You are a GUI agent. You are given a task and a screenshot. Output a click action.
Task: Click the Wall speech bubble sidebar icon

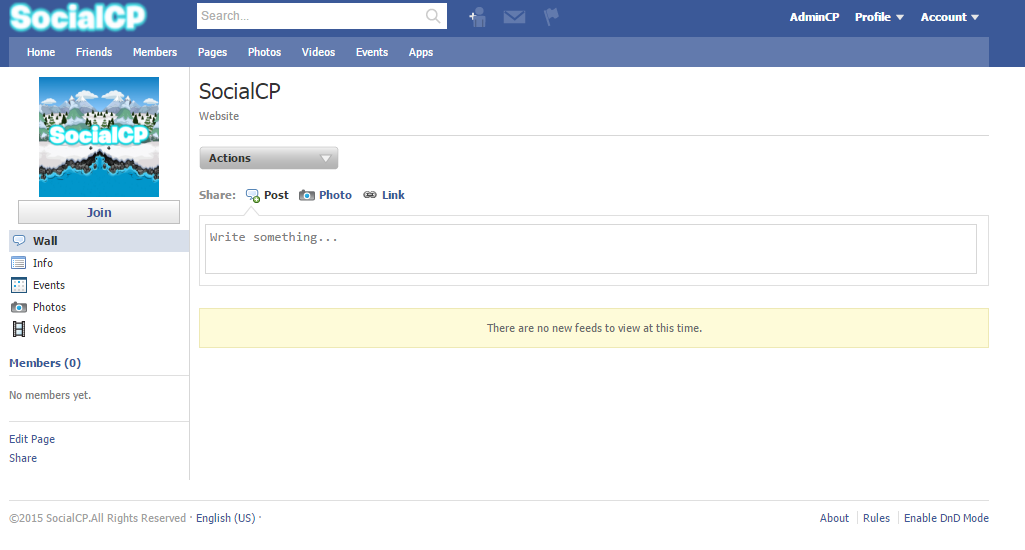click(x=19, y=241)
